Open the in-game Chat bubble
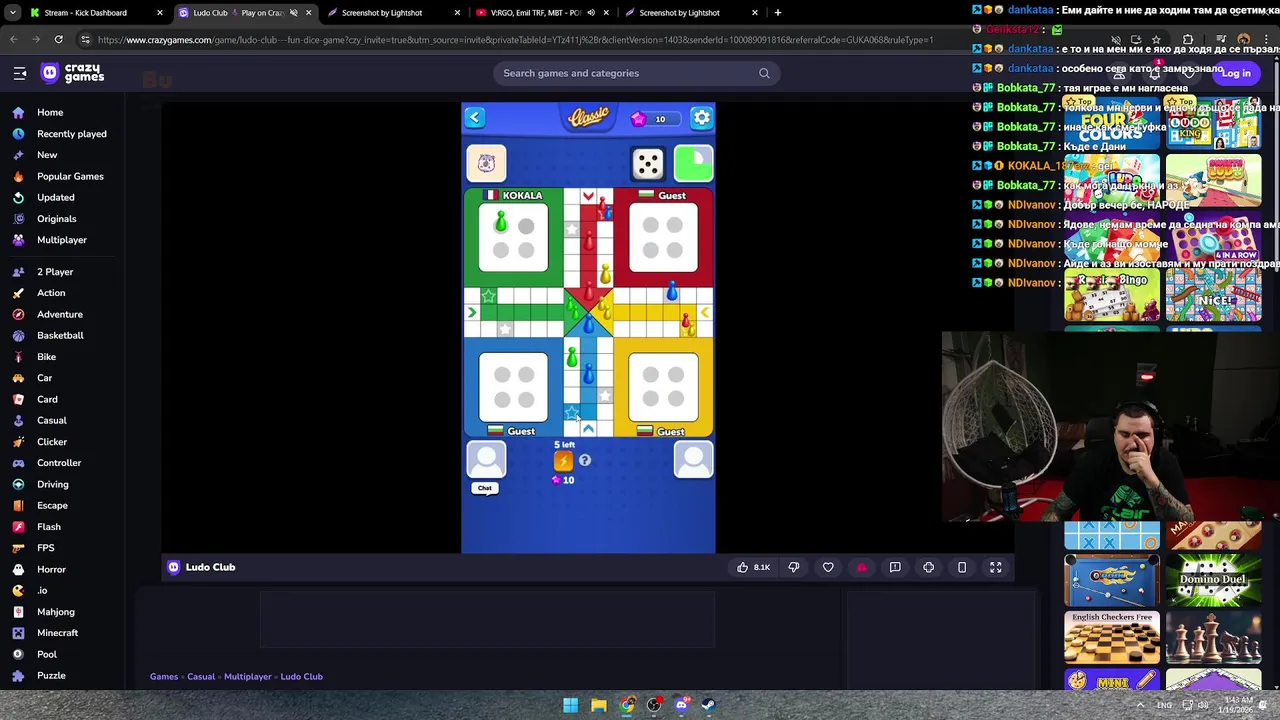The height and width of the screenshot is (720, 1280). click(x=485, y=488)
